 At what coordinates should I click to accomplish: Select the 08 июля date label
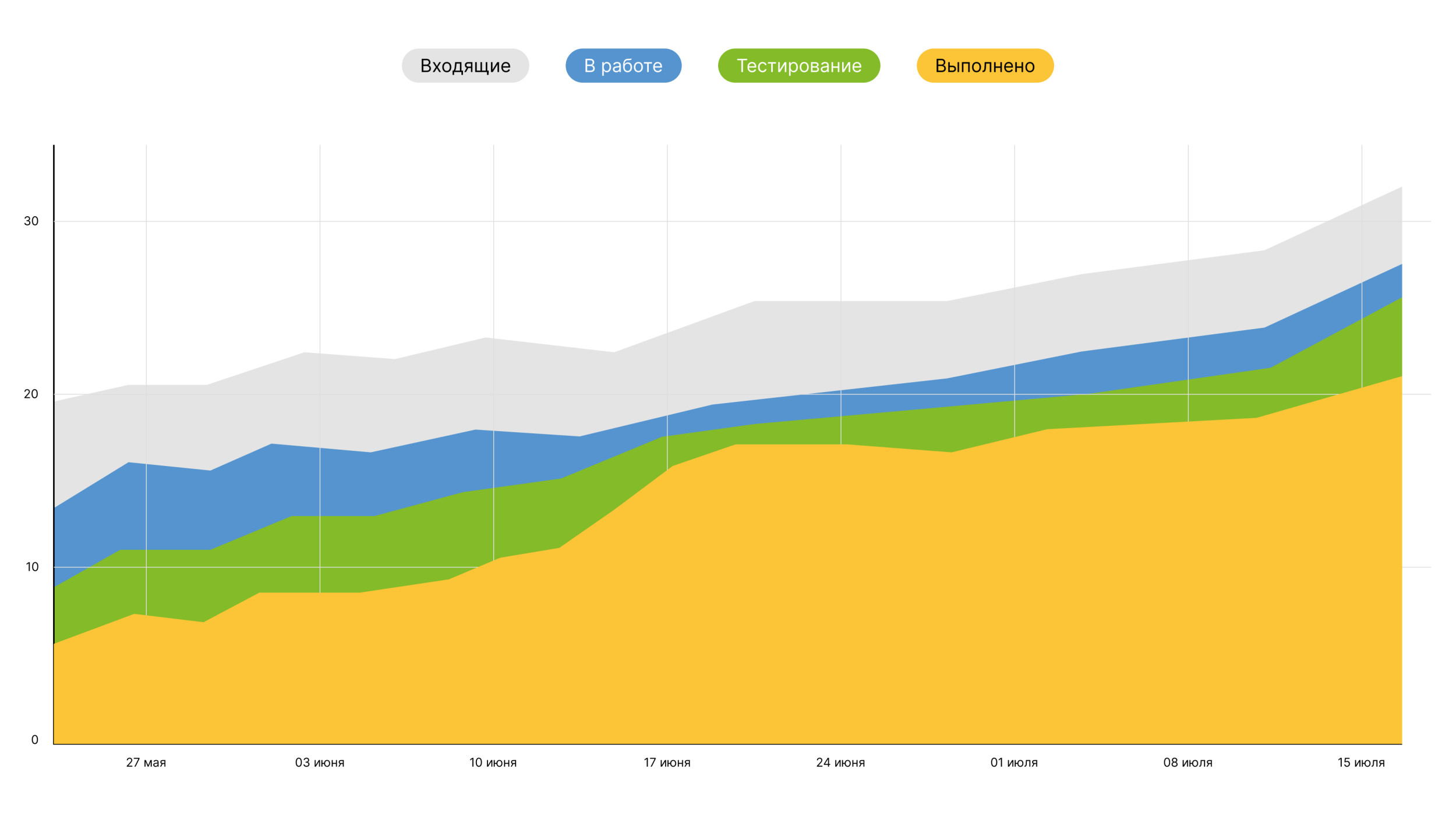point(1188,762)
